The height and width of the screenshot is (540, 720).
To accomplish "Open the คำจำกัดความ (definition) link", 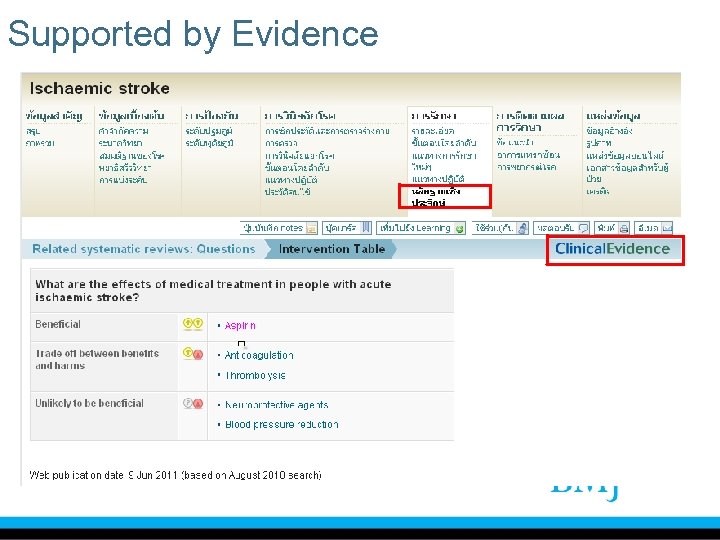I will pyautogui.click(x=123, y=131).
